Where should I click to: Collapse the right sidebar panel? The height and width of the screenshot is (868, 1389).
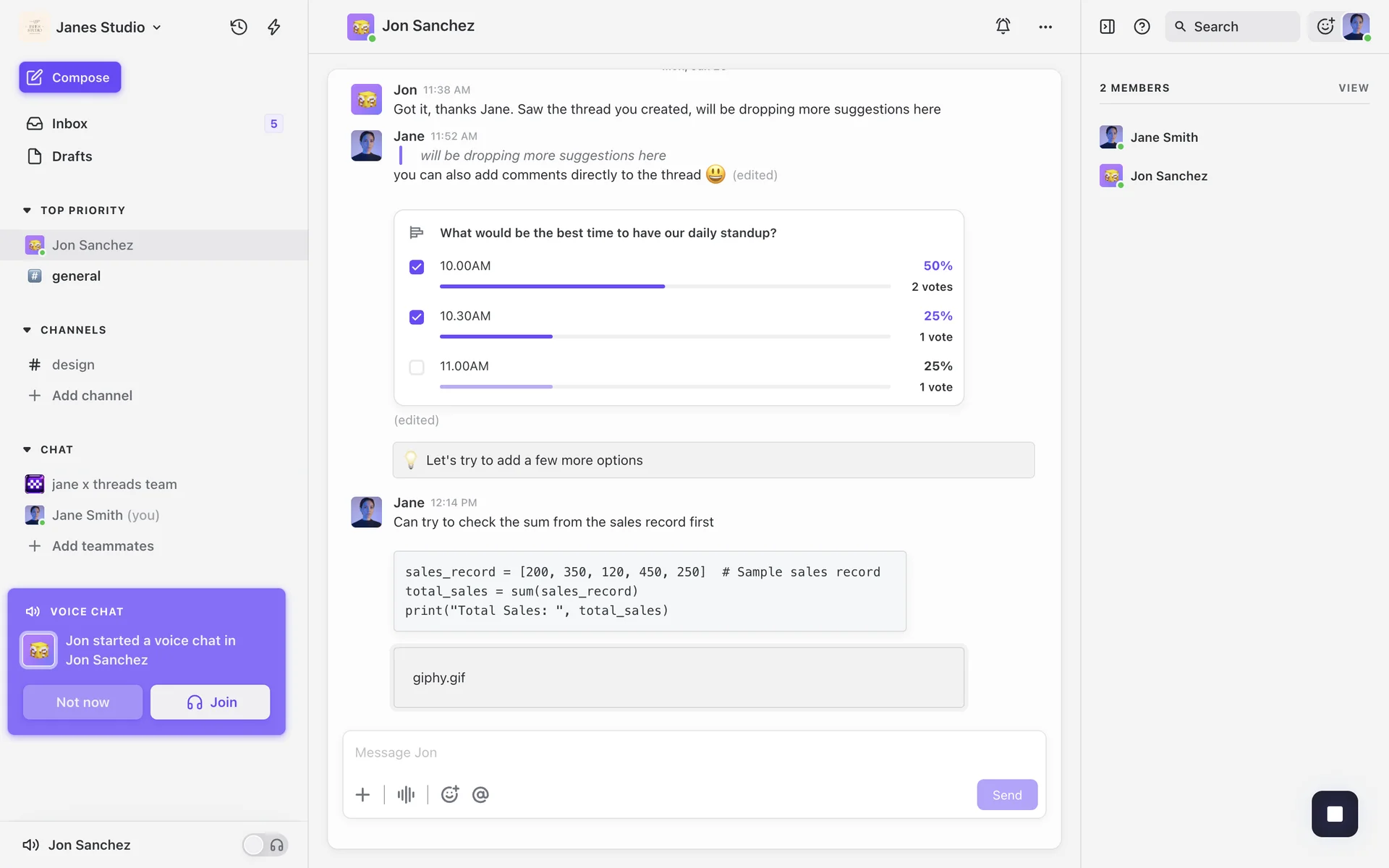[1107, 27]
